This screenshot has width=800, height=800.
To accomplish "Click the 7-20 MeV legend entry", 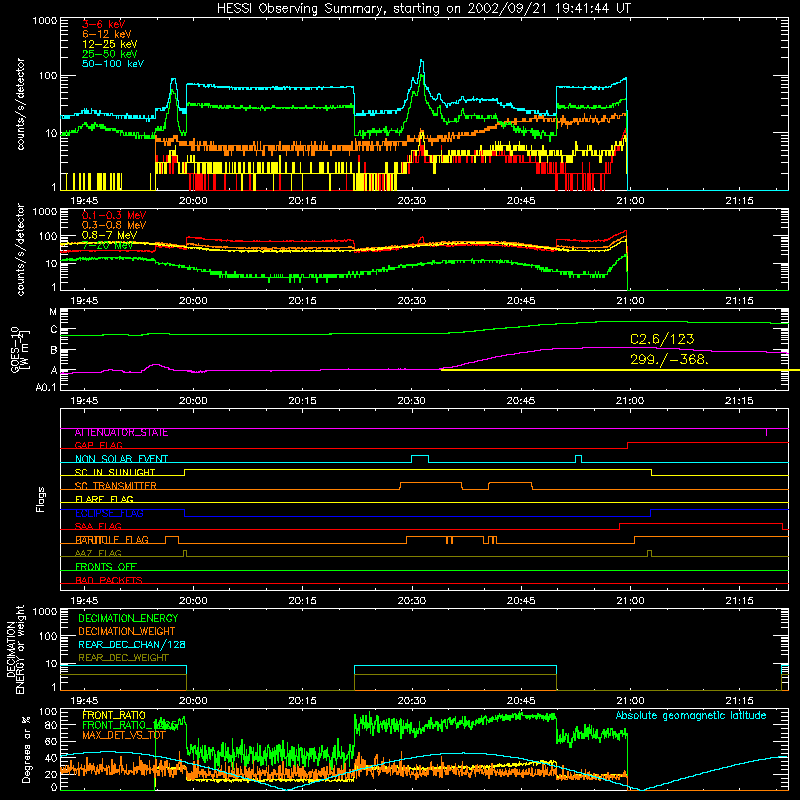I will pos(107,245).
